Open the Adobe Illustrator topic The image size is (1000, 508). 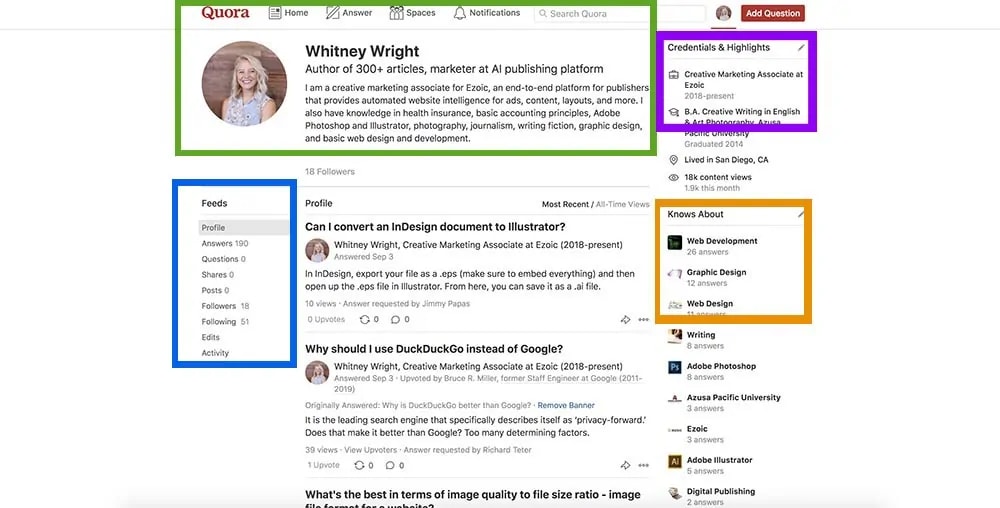coord(719,460)
